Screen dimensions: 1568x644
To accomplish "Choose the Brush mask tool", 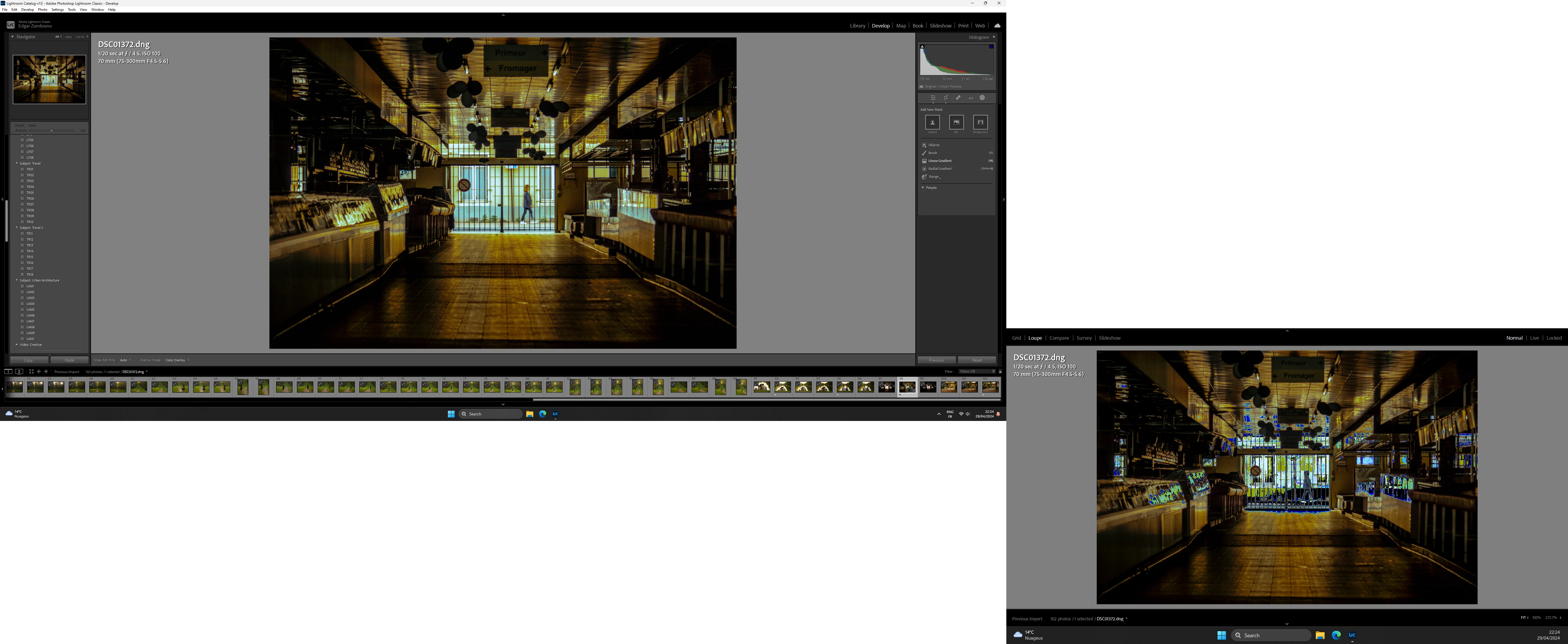I will (x=933, y=153).
